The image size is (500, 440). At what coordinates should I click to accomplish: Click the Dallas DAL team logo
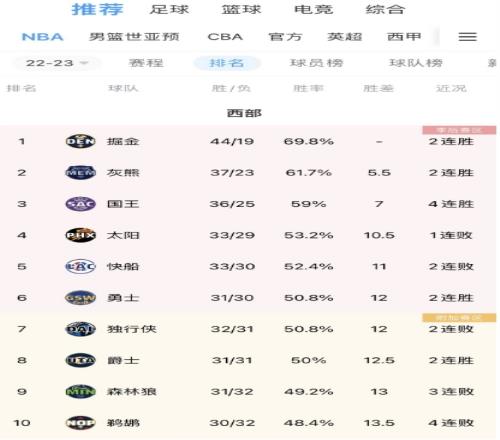pos(80,329)
